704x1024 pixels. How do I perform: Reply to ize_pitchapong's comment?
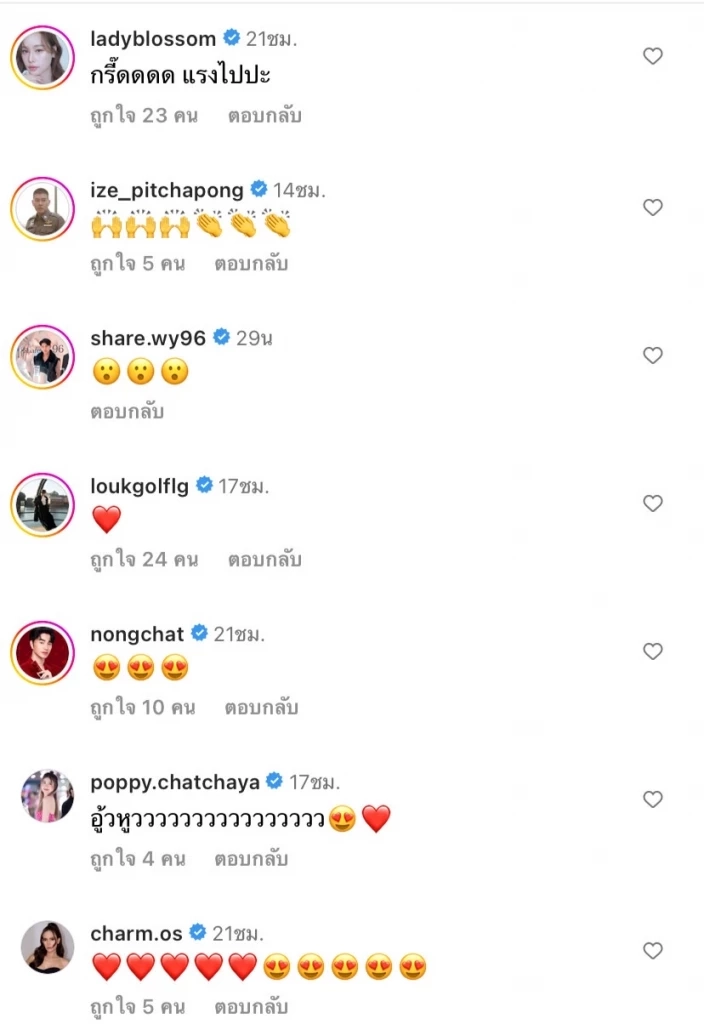pyautogui.click(x=251, y=264)
